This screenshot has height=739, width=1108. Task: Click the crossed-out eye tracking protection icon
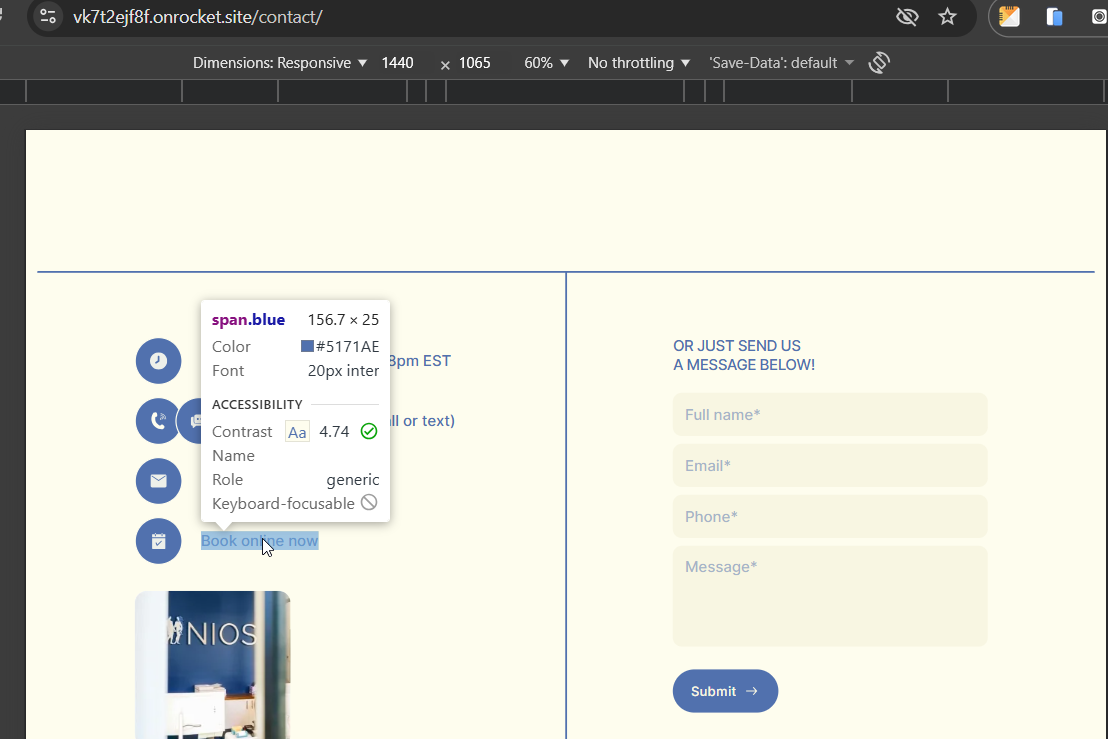click(907, 16)
